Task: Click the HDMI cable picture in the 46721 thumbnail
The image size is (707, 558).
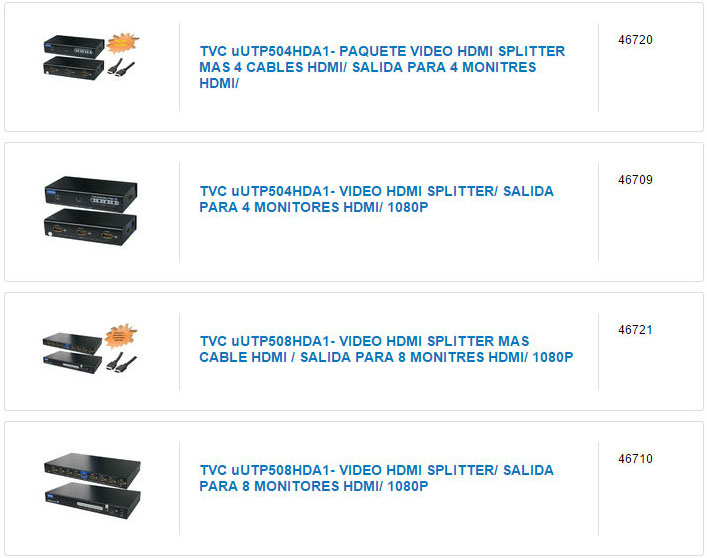Action: [x=121, y=362]
